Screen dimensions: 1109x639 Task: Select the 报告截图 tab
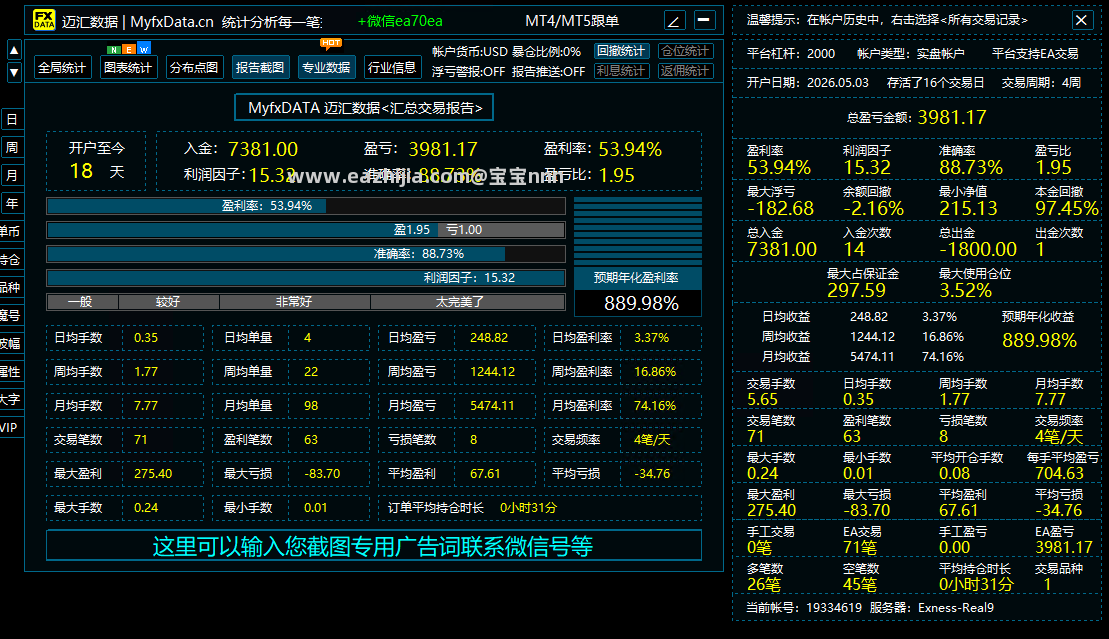pos(260,67)
